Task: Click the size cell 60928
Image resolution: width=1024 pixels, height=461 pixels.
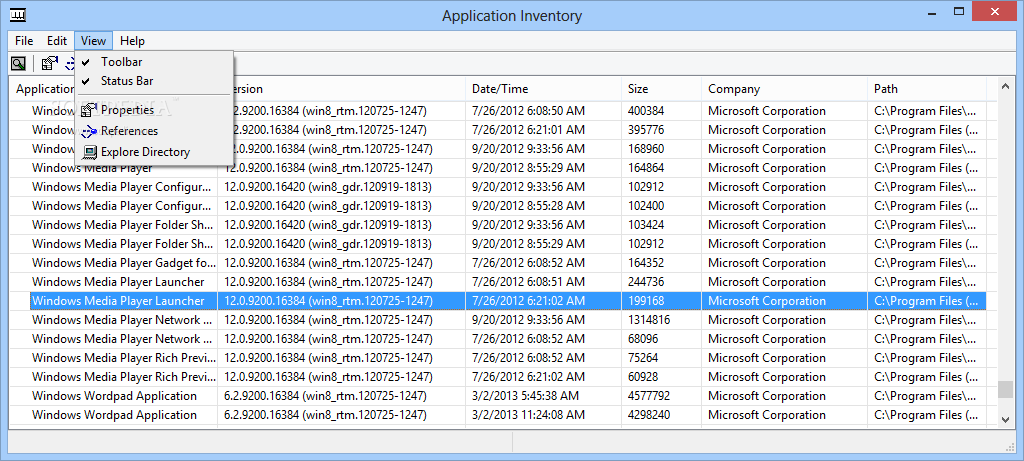Action: 643,377
